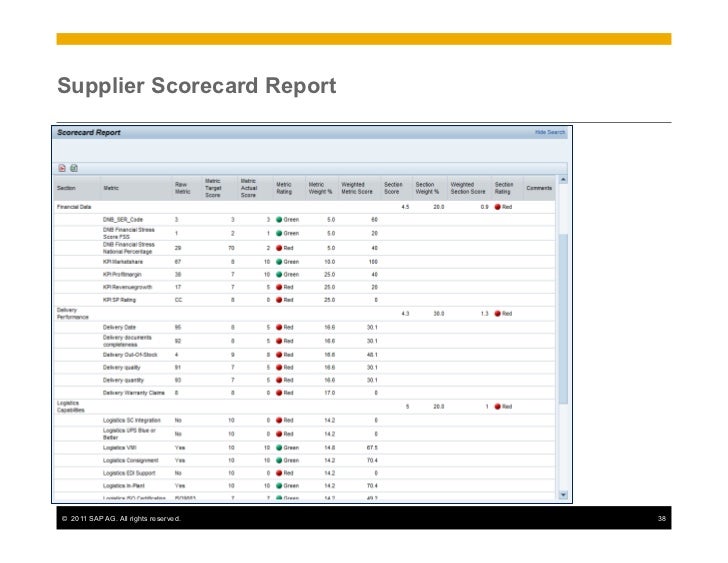
Task: Click the green rating icon for Logistics VMI
Action: pos(279,448)
